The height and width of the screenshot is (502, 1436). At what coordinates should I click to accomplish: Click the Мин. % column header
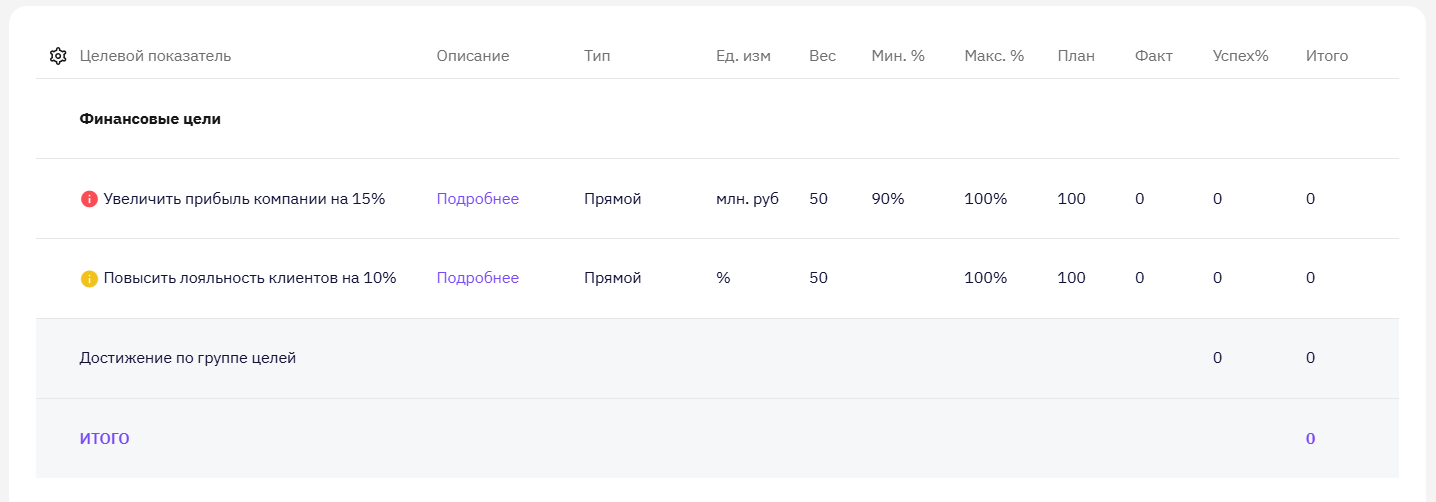coord(898,56)
